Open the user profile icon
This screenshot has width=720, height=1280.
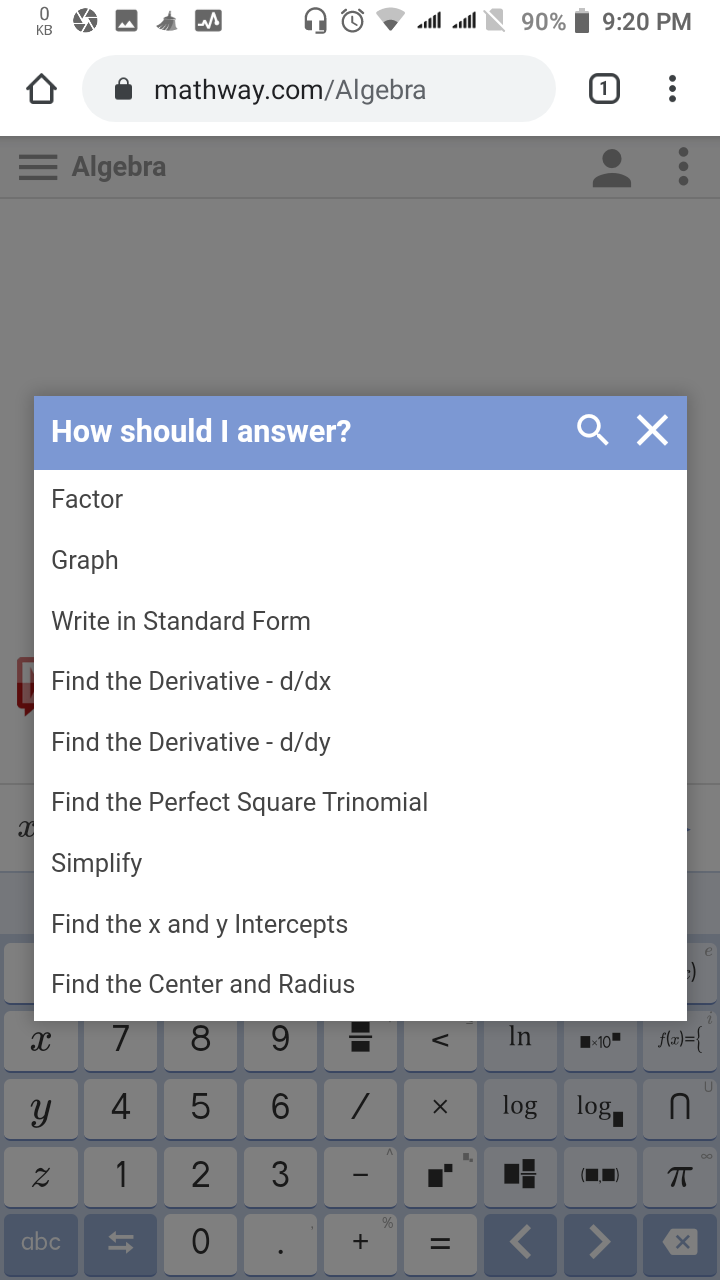612,167
